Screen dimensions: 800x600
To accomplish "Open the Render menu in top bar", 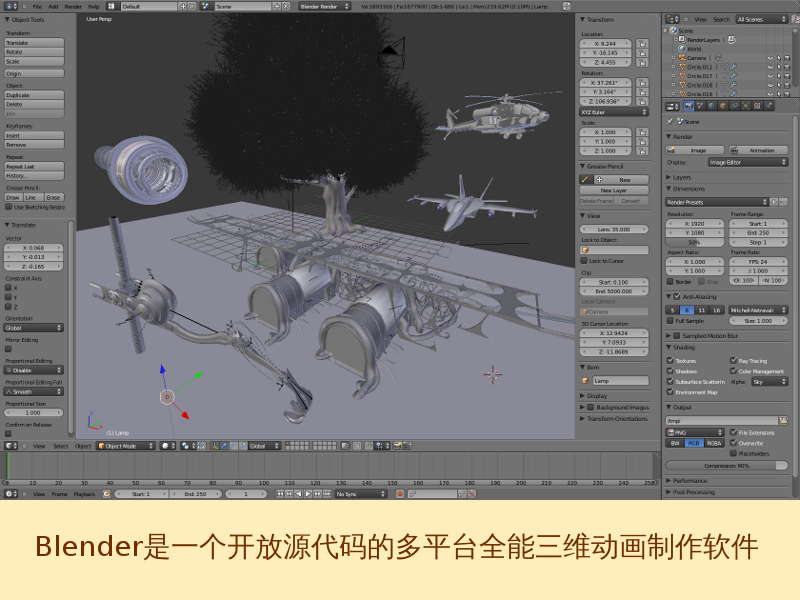I will click(x=73, y=7).
